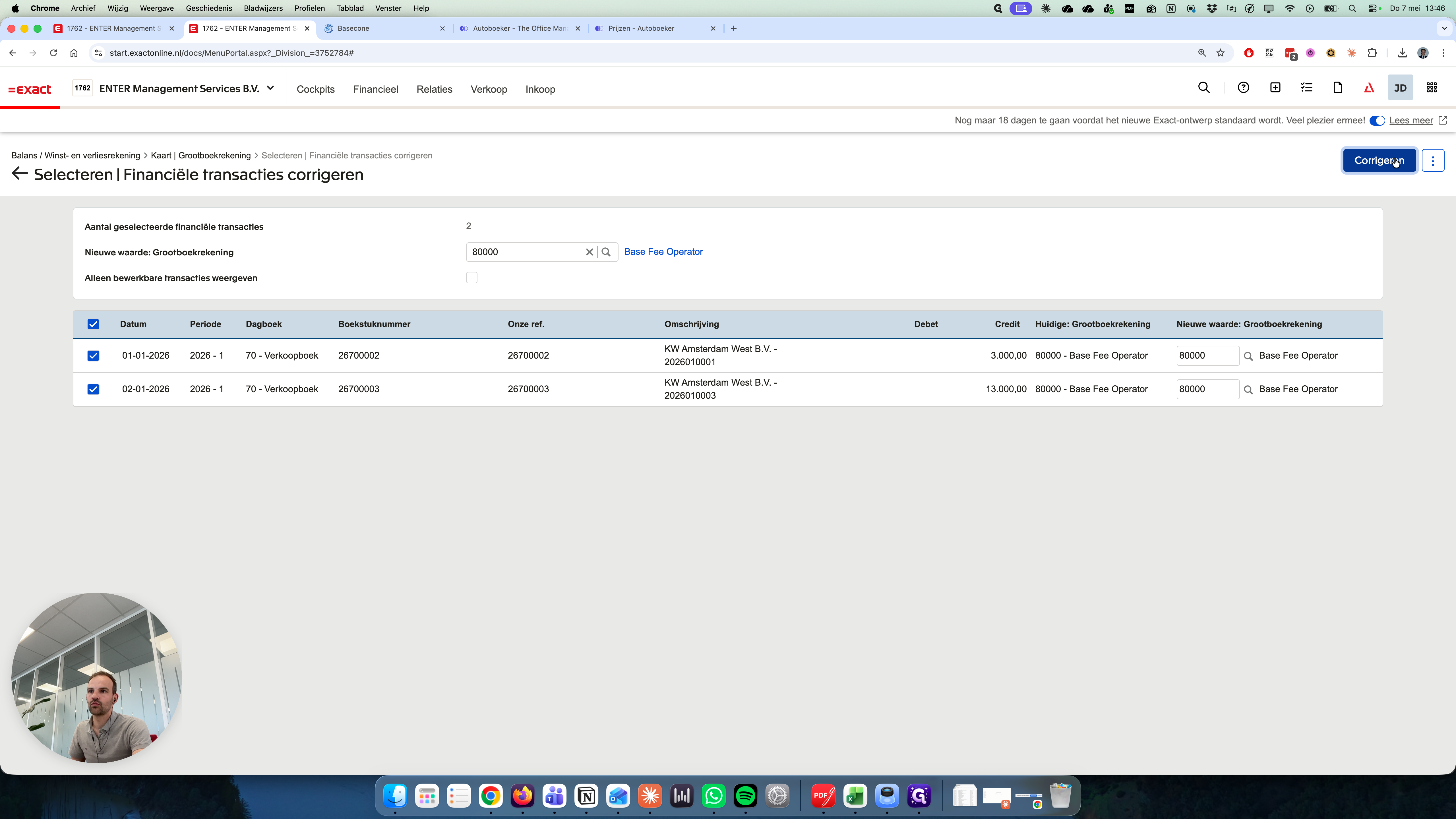Click the Corrigeren button

click(1379, 160)
